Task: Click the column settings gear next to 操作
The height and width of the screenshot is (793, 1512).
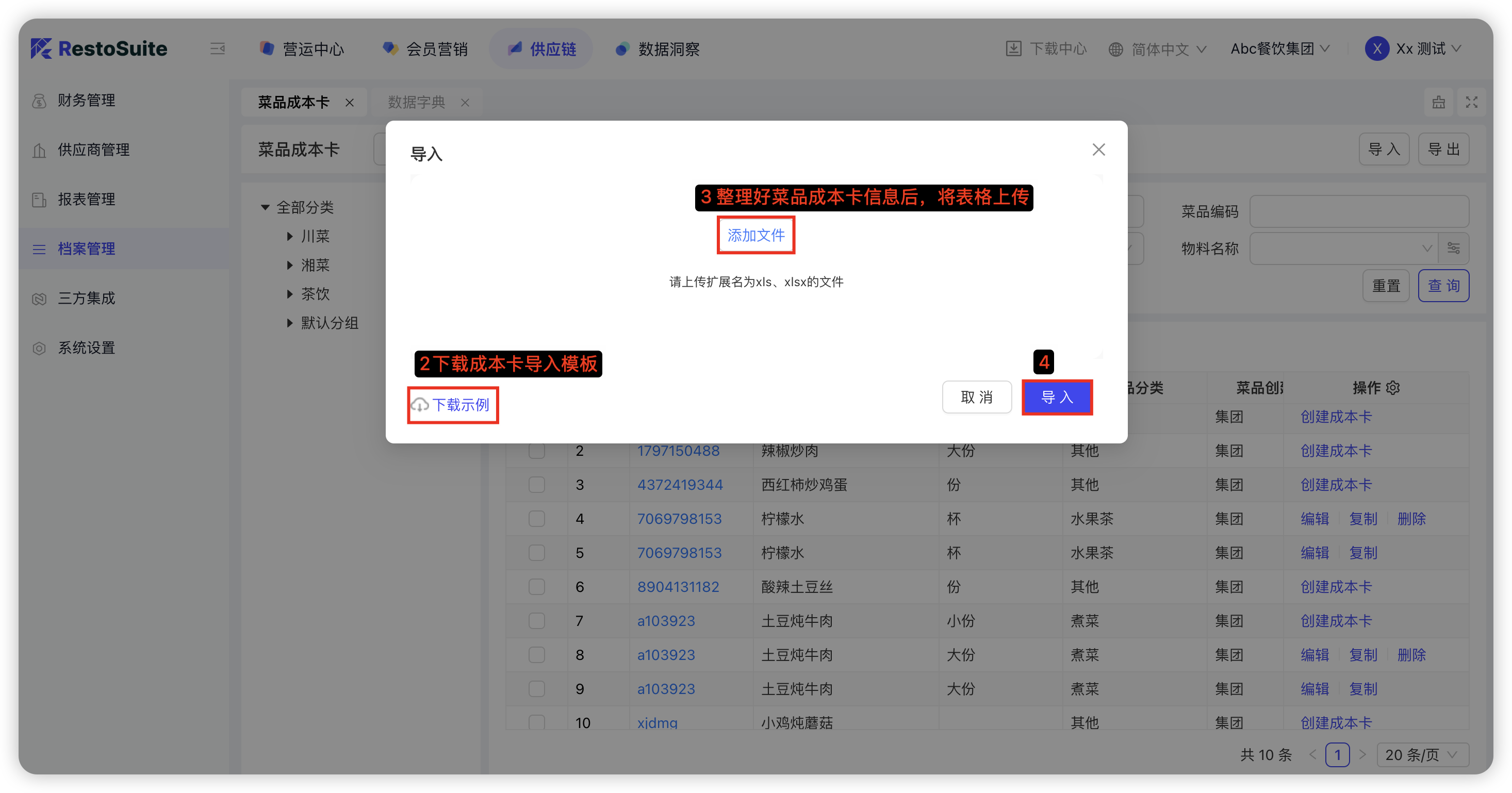Action: coord(1393,388)
